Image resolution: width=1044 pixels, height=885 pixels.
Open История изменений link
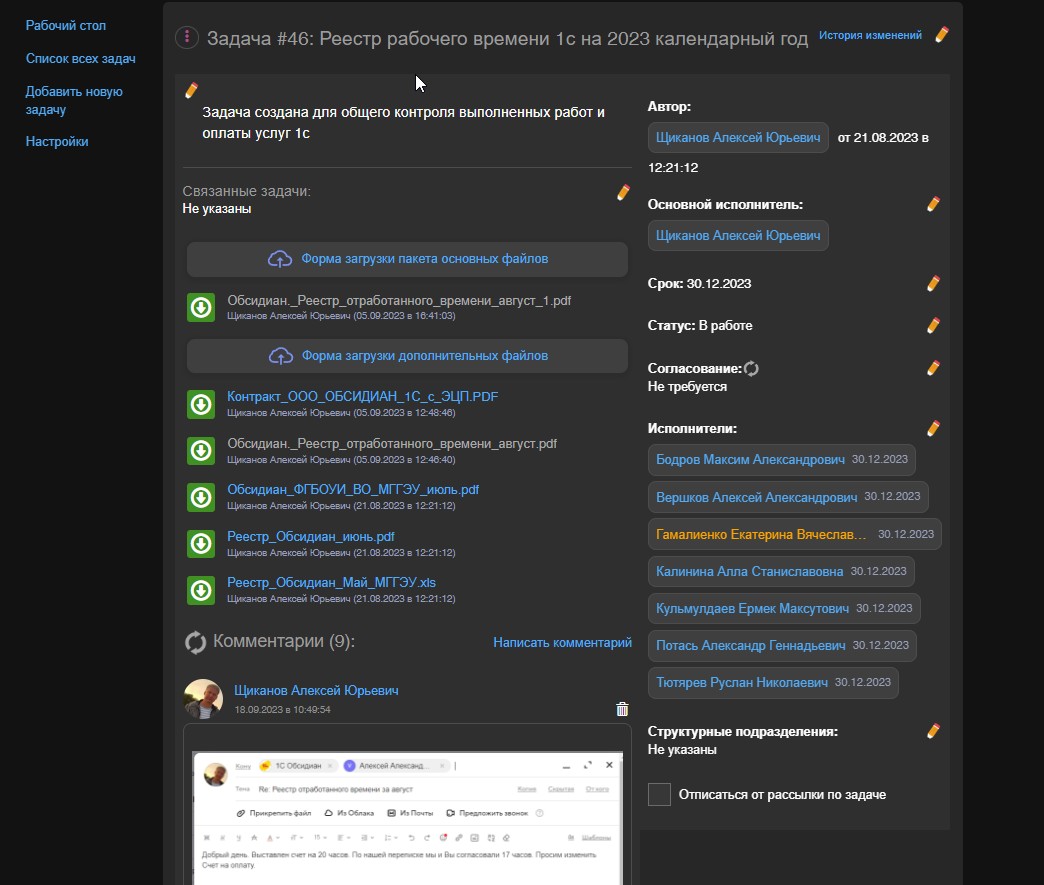pos(870,35)
